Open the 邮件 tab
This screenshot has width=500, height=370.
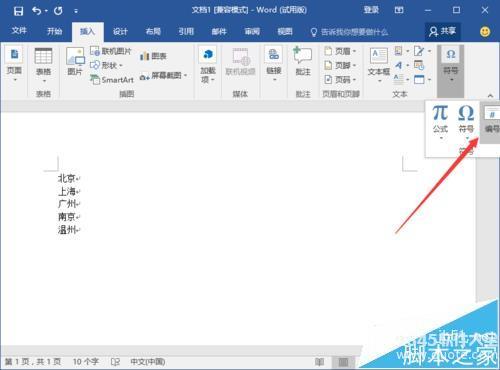pyautogui.click(x=219, y=31)
